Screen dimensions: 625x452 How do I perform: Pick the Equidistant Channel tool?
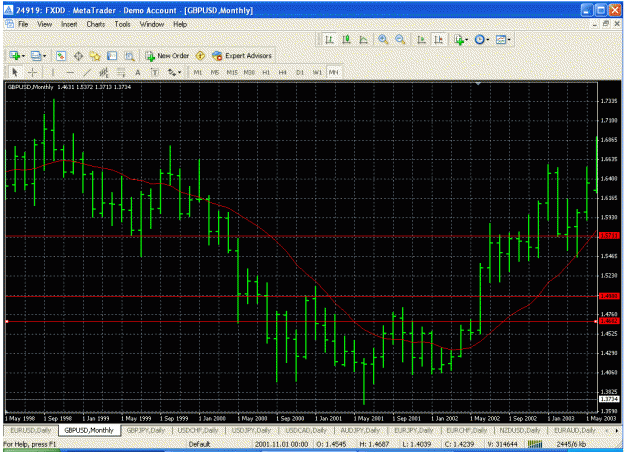point(104,72)
